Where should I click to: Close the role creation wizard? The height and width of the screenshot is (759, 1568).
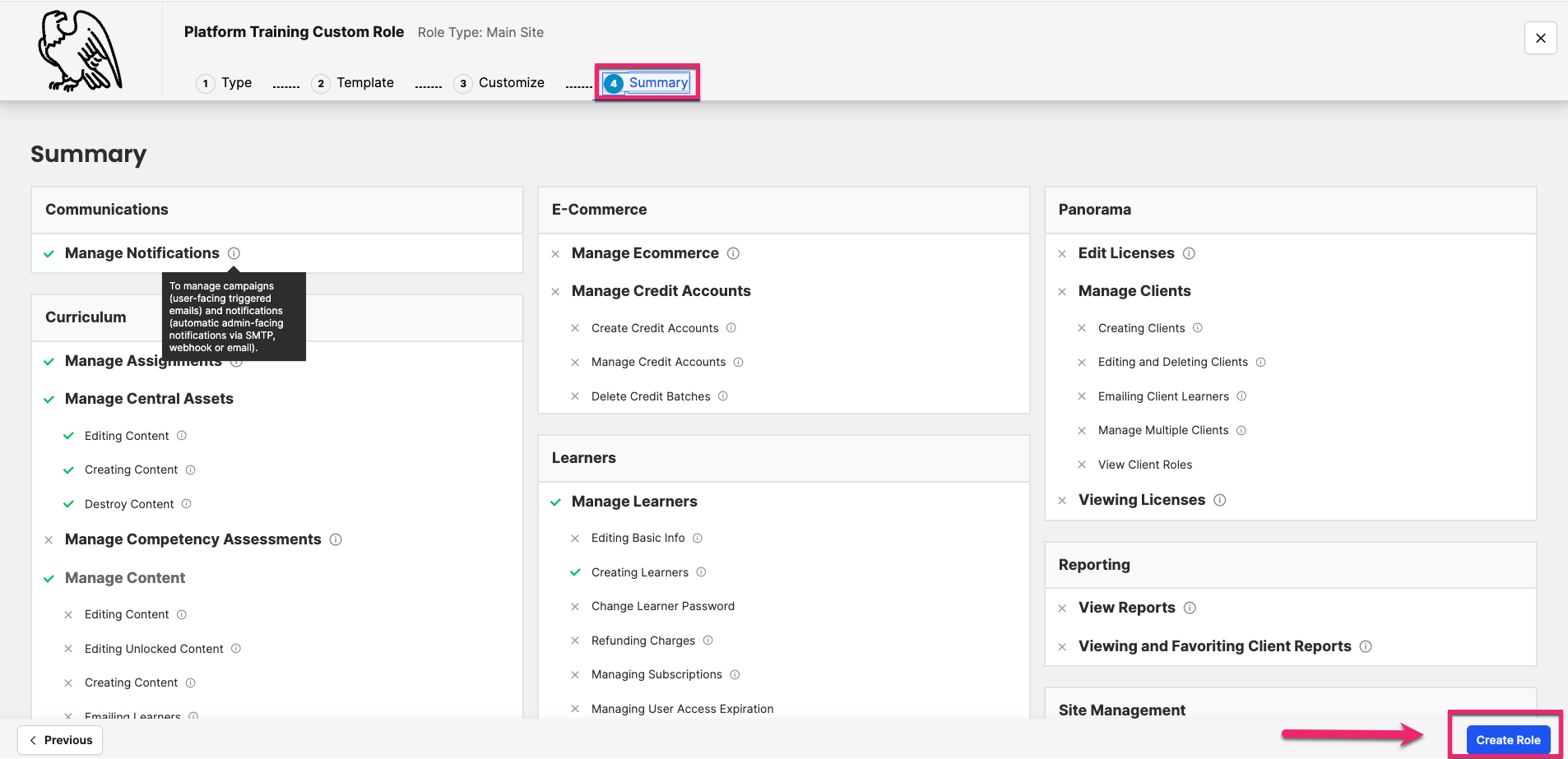click(x=1540, y=38)
